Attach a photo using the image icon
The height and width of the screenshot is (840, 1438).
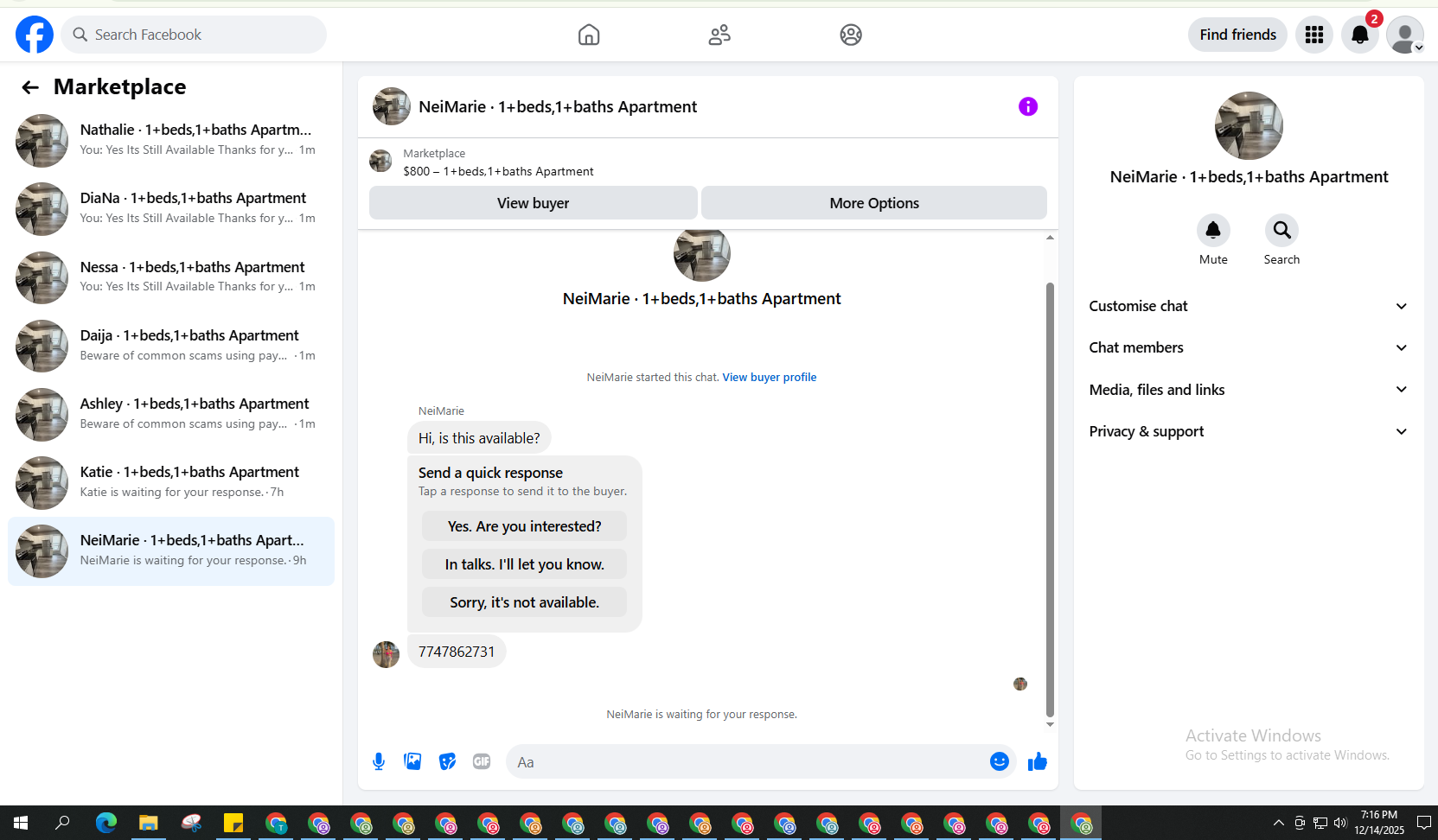(x=412, y=761)
